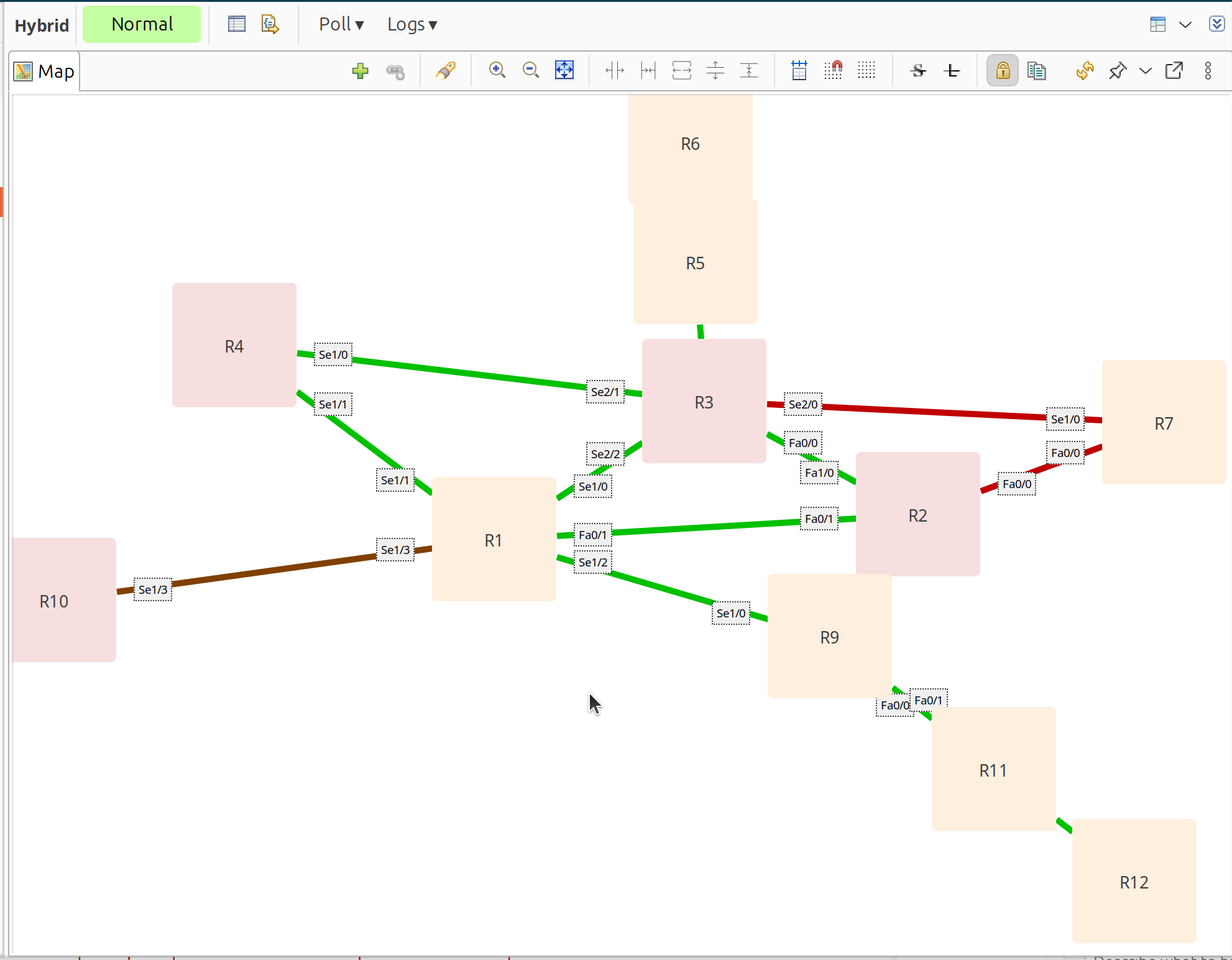The height and width of the screenshot is (960, 1232).
Task: Click the Se1/0 interface label near R7
Action: [x=1065, y=418]
